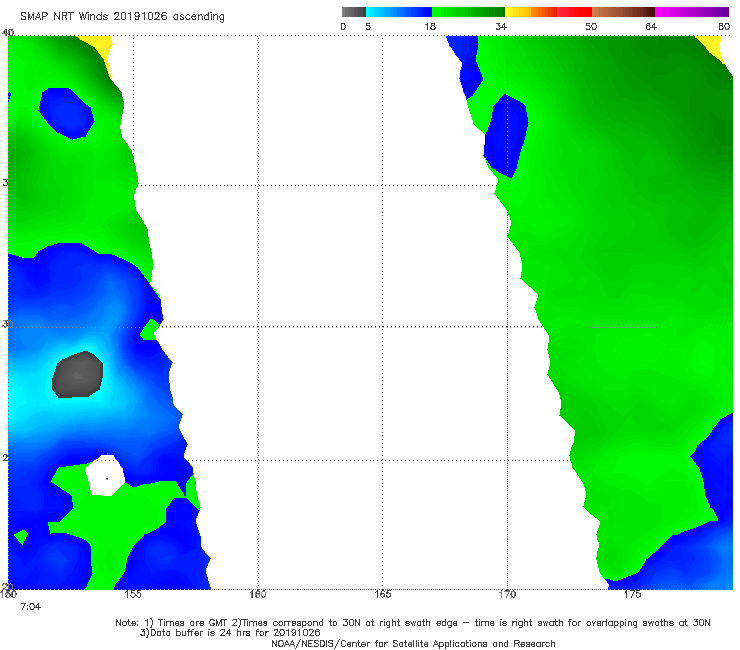Click the longitude label '175'
Screen dimensions: 740x650
tap(632, 594)
